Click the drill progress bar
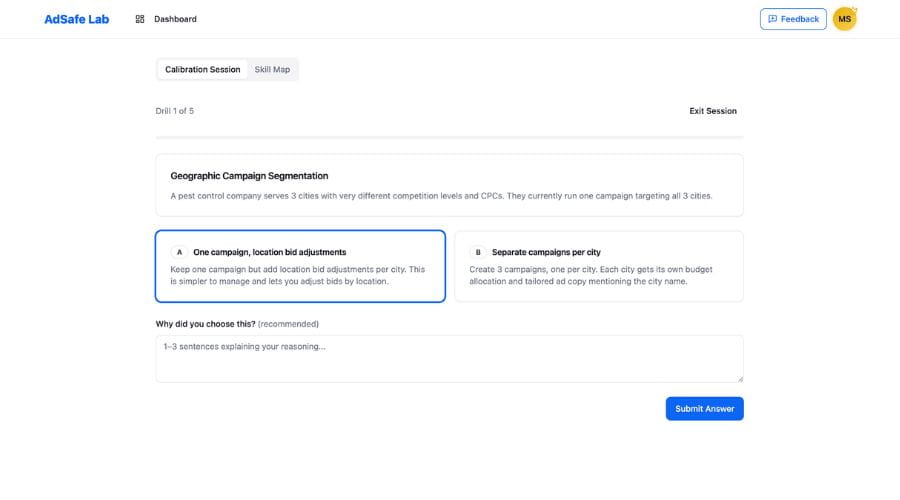This screenshot has height=500, width=900. pyautogui.click(x=449, y=137)
